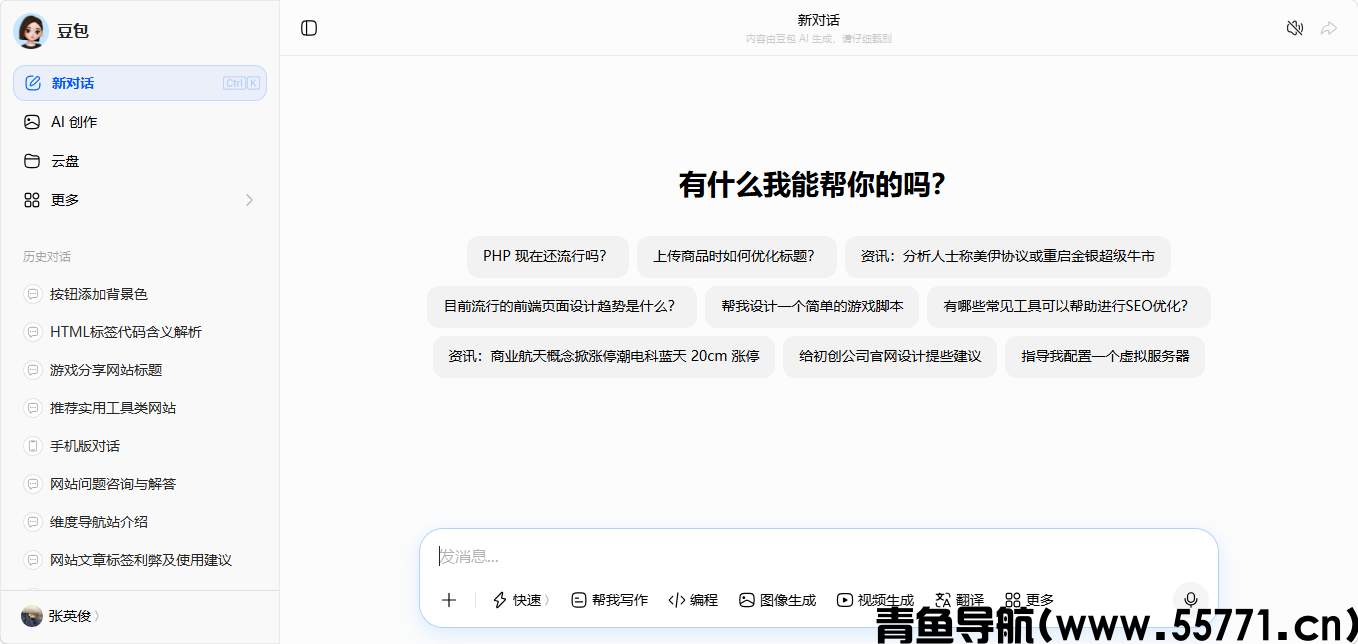
Task: Expand the 更多 sidebar item
Action: pyautogui.click(x=140, y=200)
